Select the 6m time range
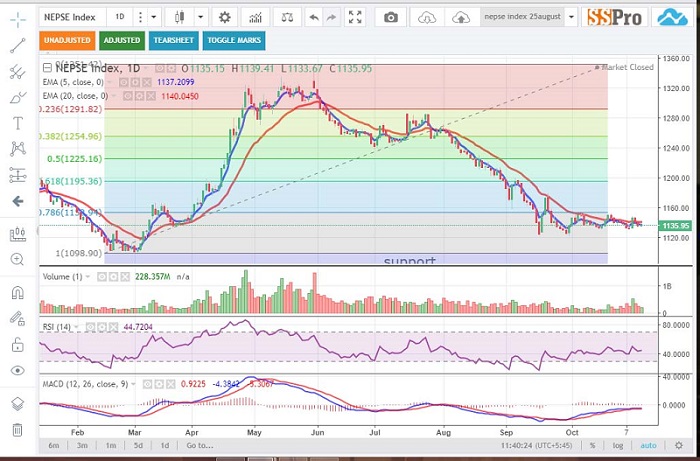Viewport: 700px width, 461px height. (54, 445)
